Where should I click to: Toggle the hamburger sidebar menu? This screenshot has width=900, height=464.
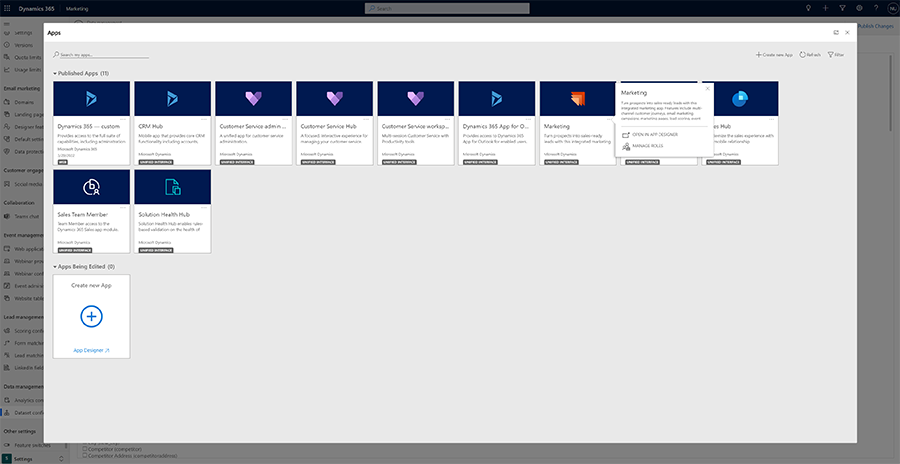[x=6, y=24]
